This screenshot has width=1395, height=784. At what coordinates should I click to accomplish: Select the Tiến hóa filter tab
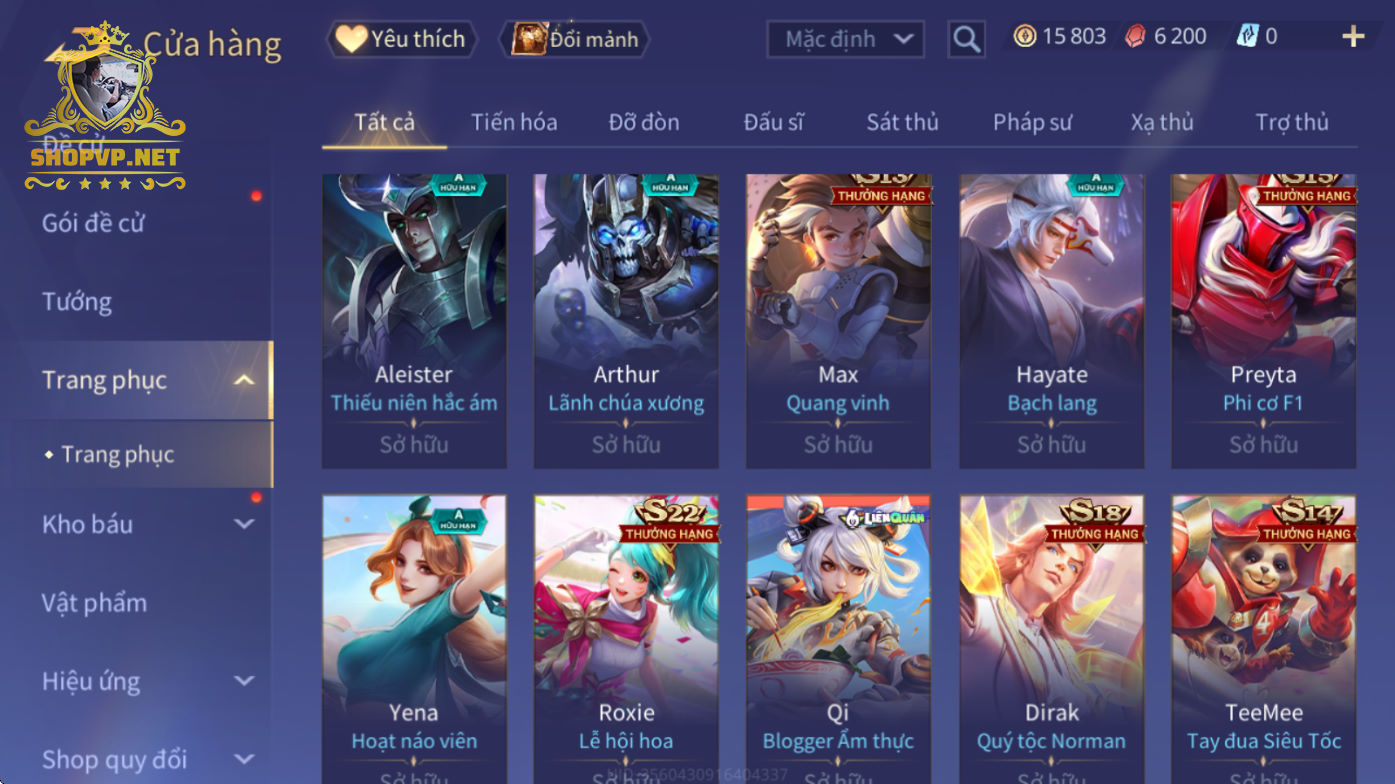point(514,122)
